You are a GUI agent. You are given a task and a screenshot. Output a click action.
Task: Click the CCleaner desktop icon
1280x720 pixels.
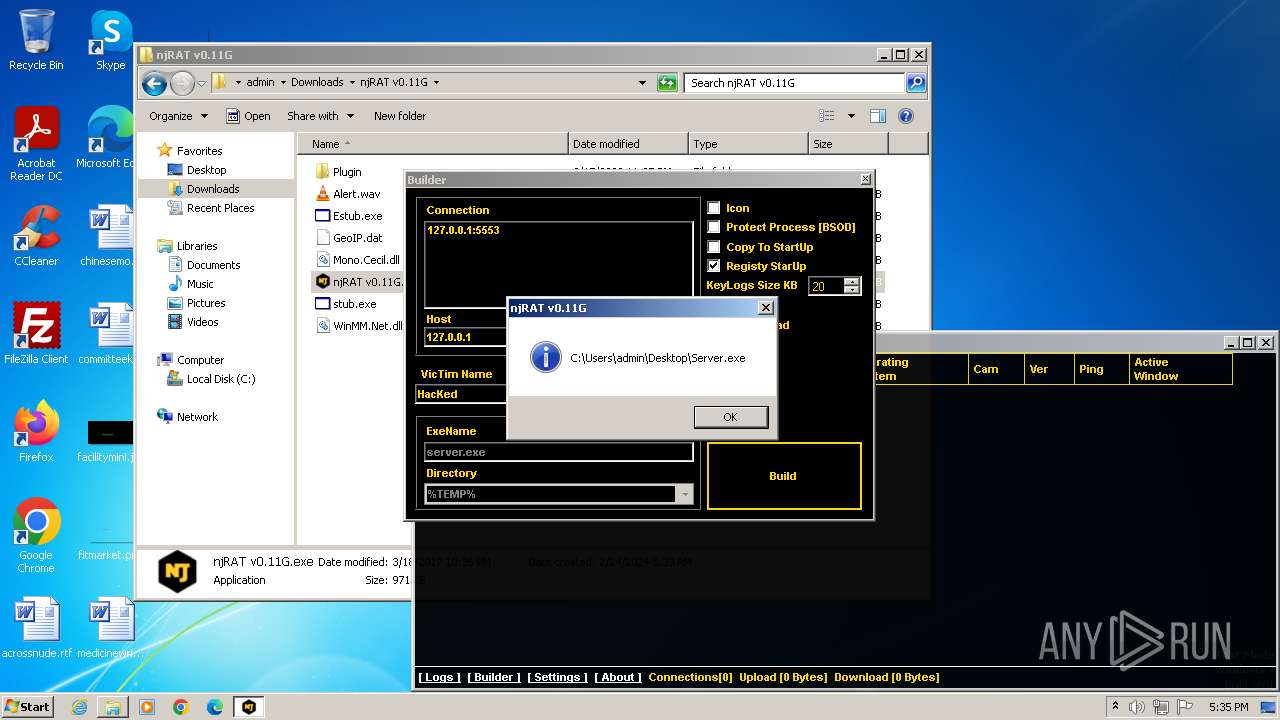[x=36, y=236]
